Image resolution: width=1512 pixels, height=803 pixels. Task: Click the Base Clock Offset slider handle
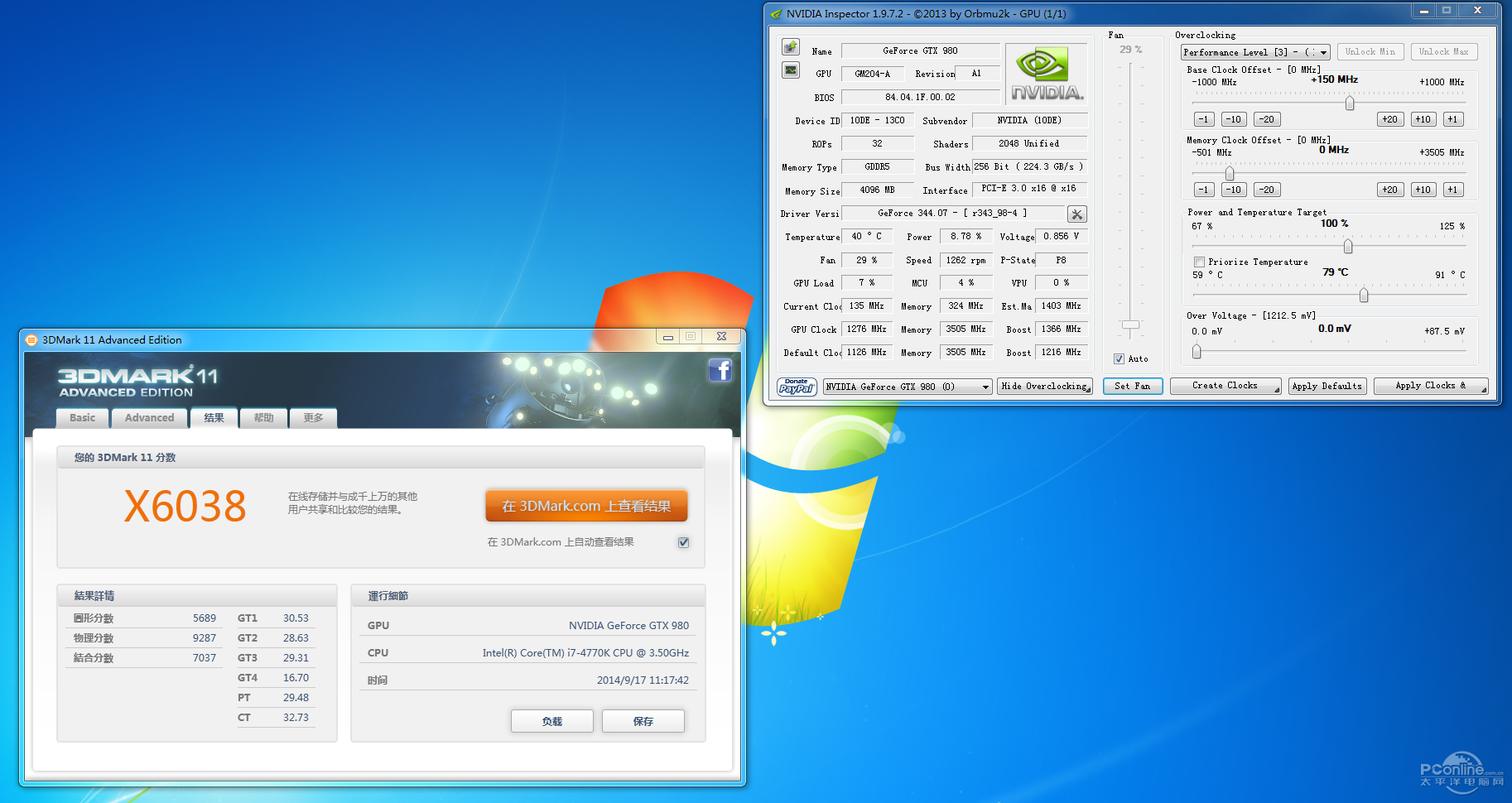point(1350,103)
